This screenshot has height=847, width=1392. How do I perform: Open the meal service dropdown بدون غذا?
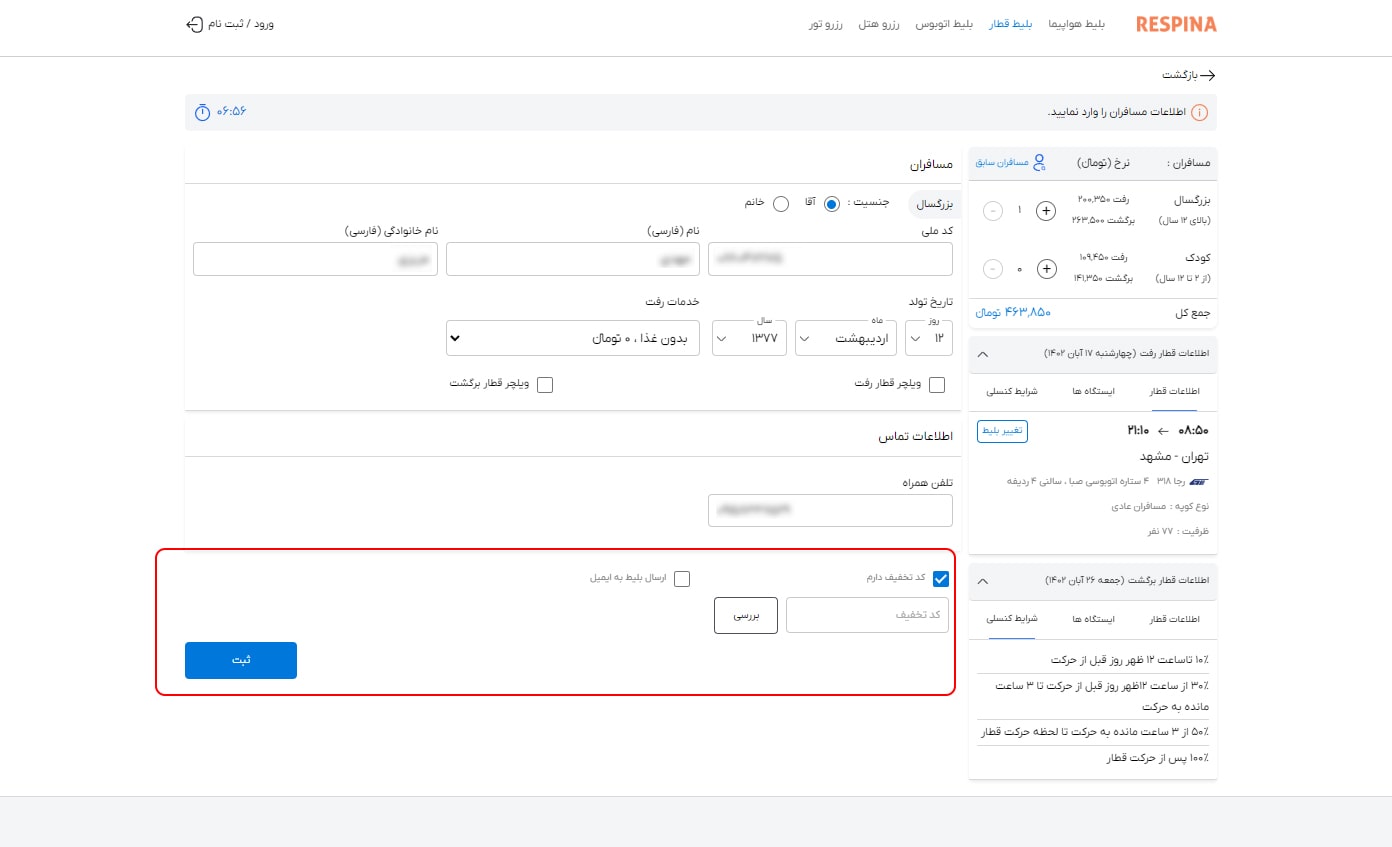pos(572,337)
